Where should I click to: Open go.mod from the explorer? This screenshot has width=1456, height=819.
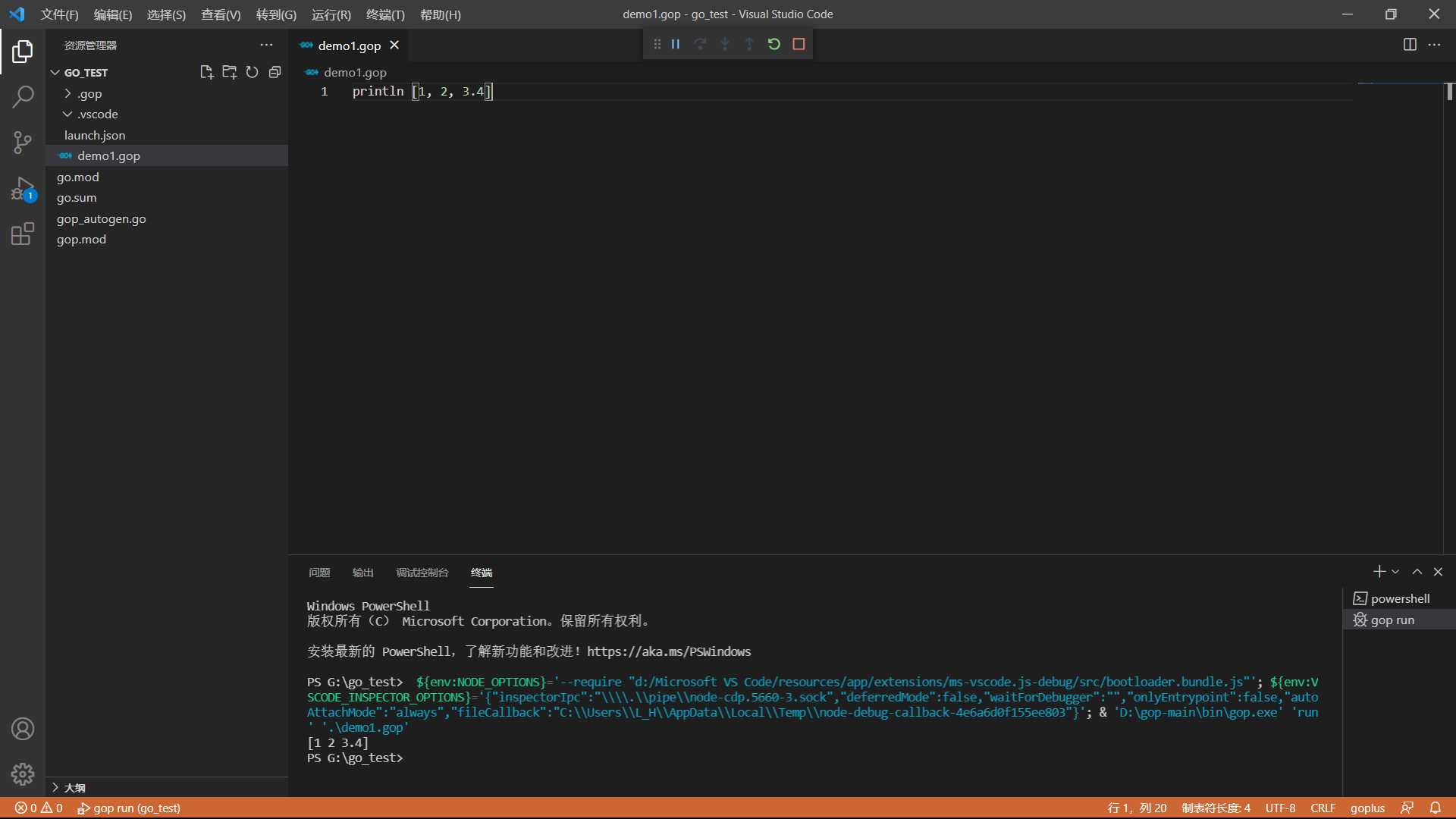(167, 177)
